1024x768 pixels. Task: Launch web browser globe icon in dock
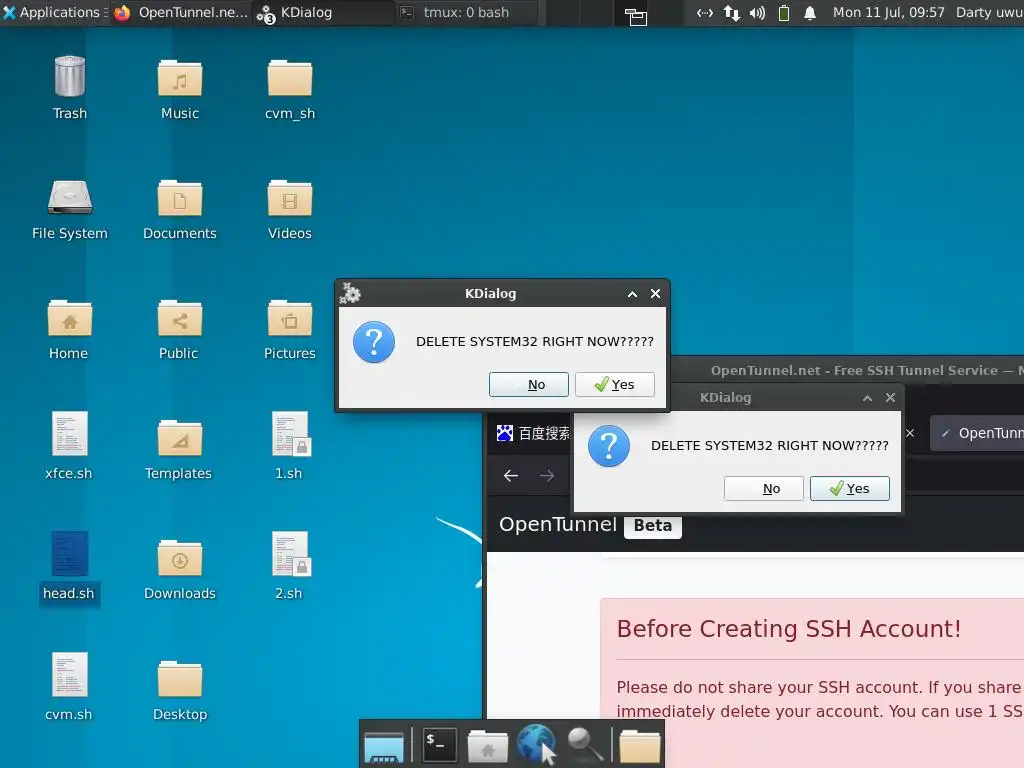536,744
